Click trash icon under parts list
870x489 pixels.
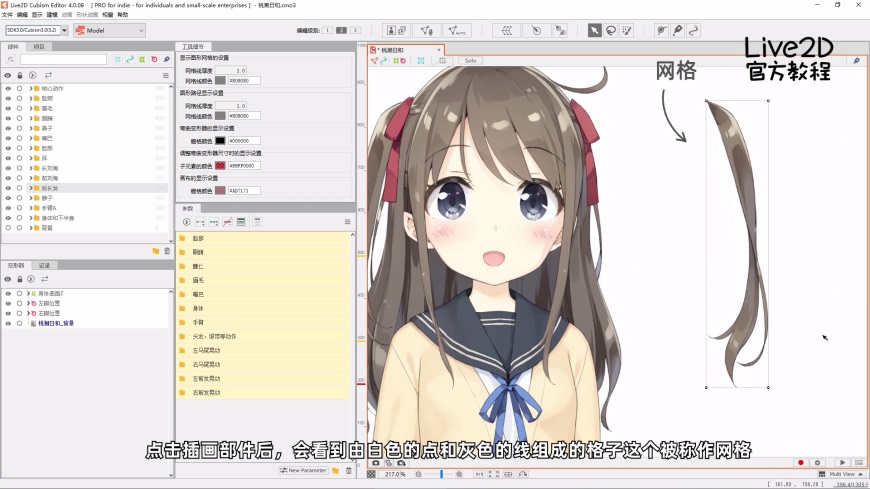pos(167,251)
